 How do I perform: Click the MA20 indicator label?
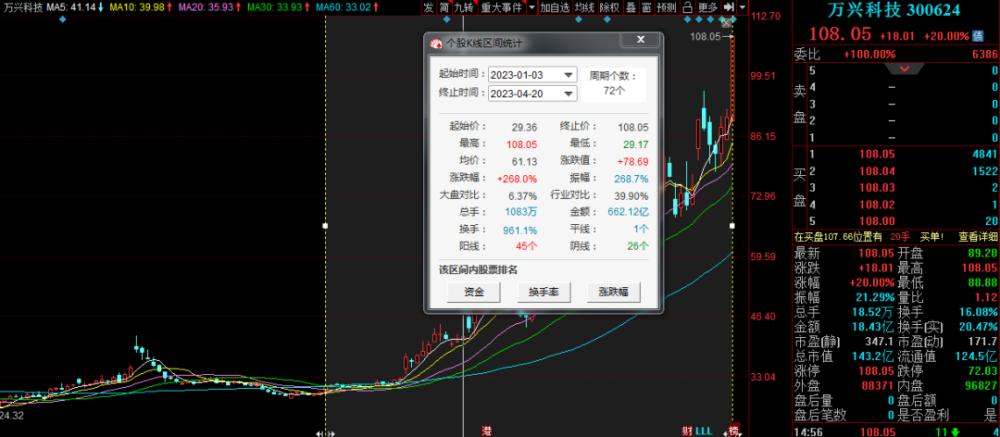pos(209,7)
